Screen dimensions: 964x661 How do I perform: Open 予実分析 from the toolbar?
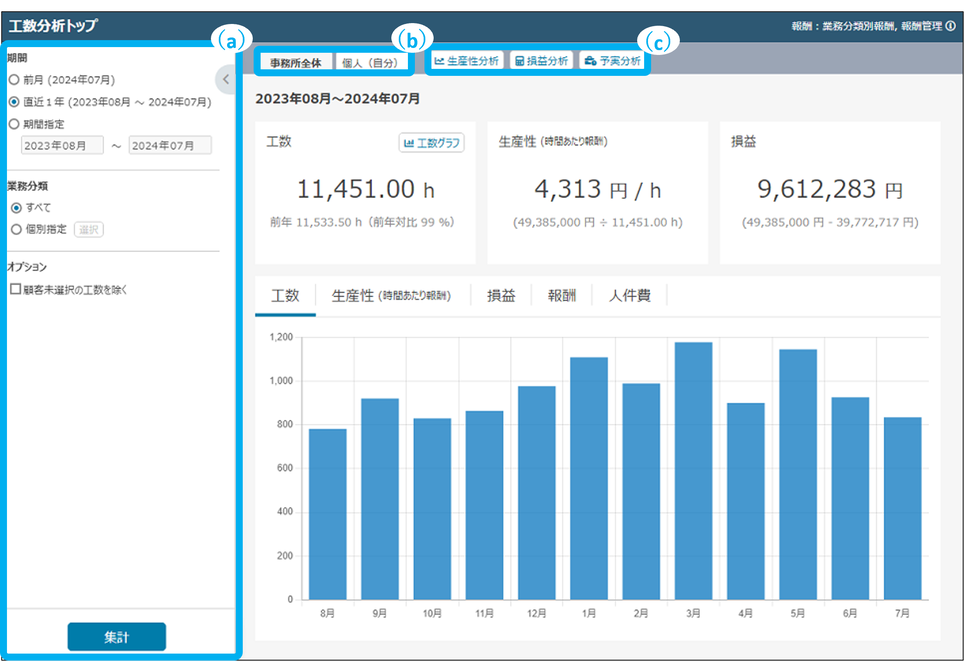(612, 61)
